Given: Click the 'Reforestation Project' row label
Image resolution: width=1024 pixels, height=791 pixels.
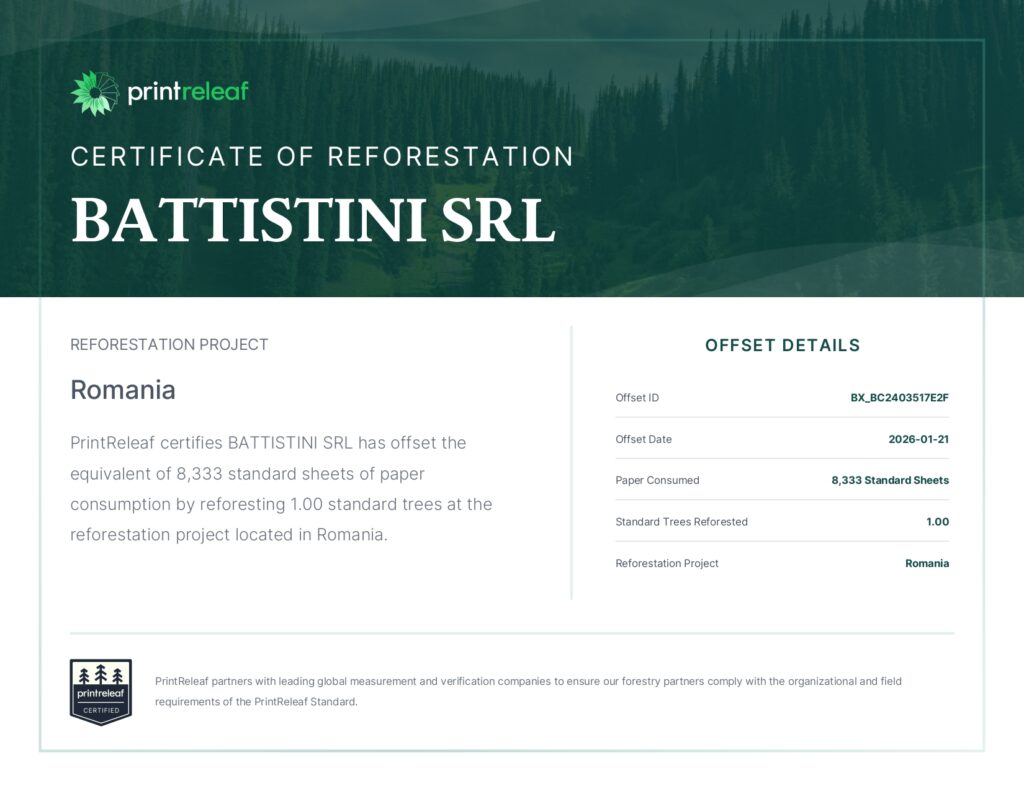Looking at the screenshot, I should (667, 564).
